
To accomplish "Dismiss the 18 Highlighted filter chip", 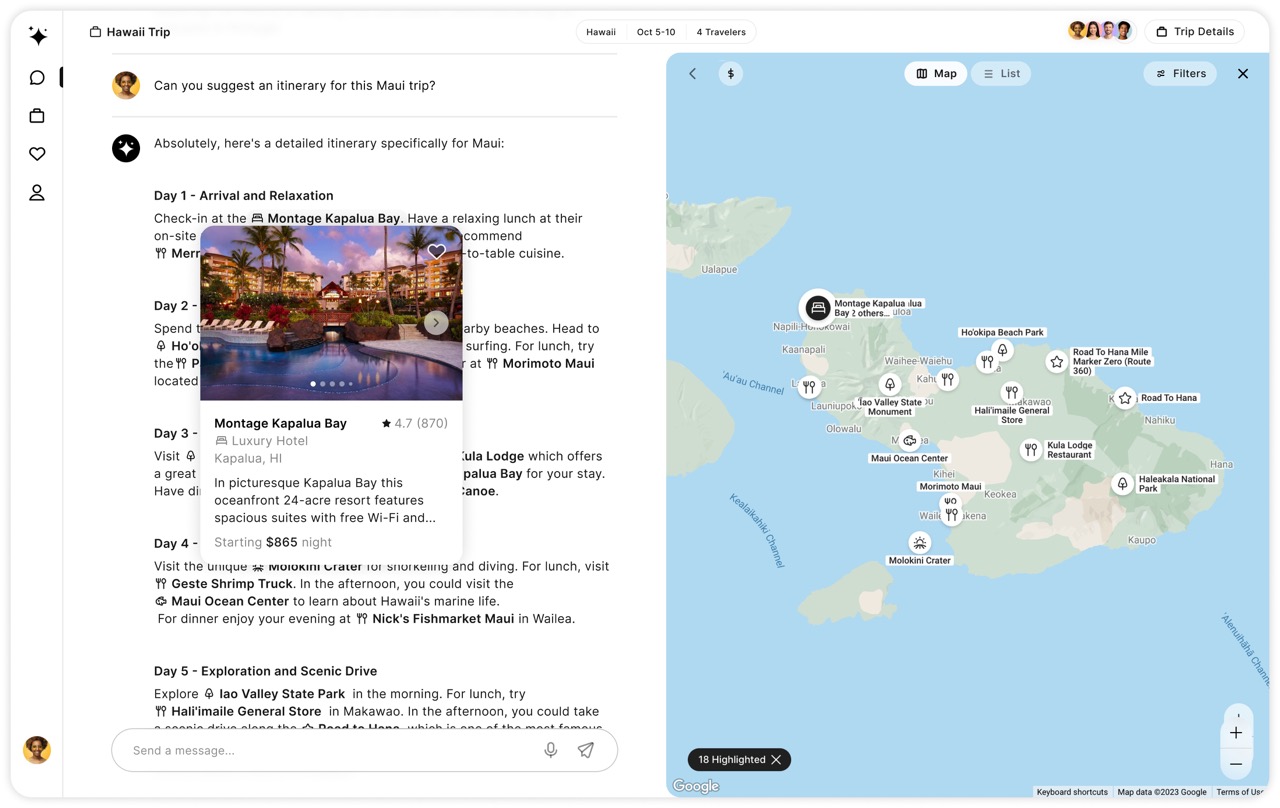I will click(x=776, y=760).
